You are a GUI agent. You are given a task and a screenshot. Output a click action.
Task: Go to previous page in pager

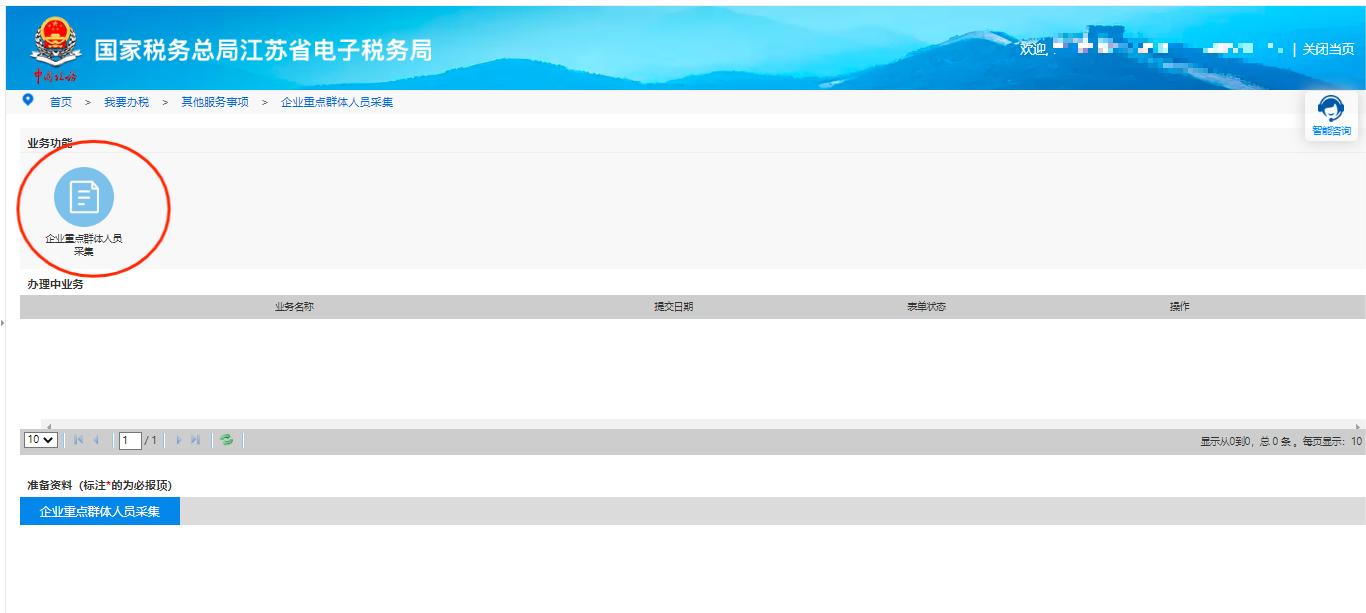coord(96,440)
